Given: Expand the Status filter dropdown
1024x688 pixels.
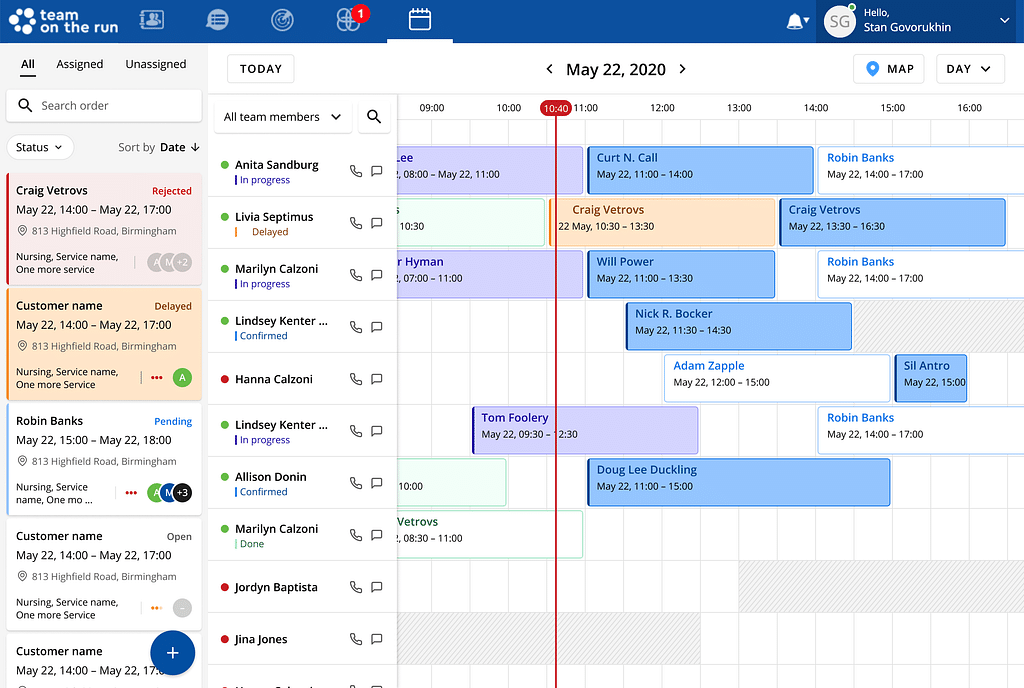Looking at the screenshot, I should tap(40, 147).
